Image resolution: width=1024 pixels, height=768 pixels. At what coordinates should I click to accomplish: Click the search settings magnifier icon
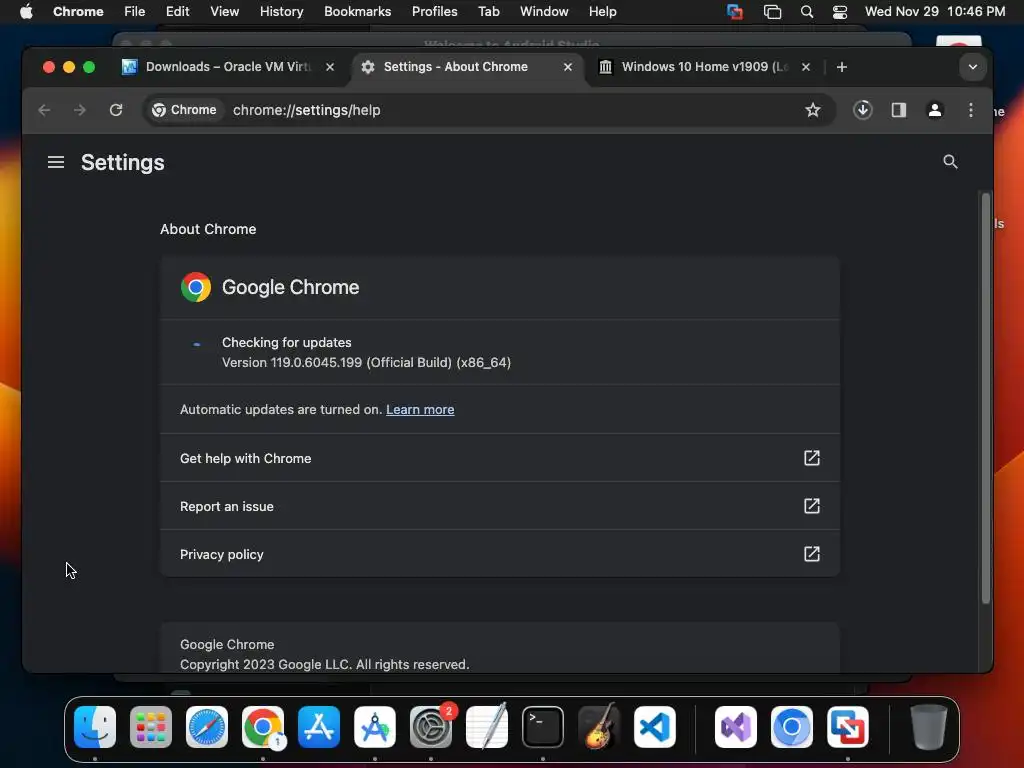point(950,162)
